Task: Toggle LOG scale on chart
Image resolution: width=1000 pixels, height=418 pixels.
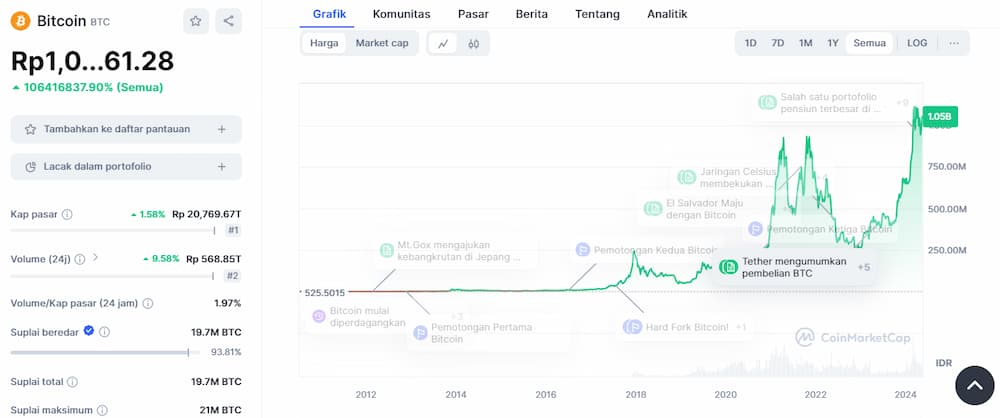Action: tap(917, 43)
